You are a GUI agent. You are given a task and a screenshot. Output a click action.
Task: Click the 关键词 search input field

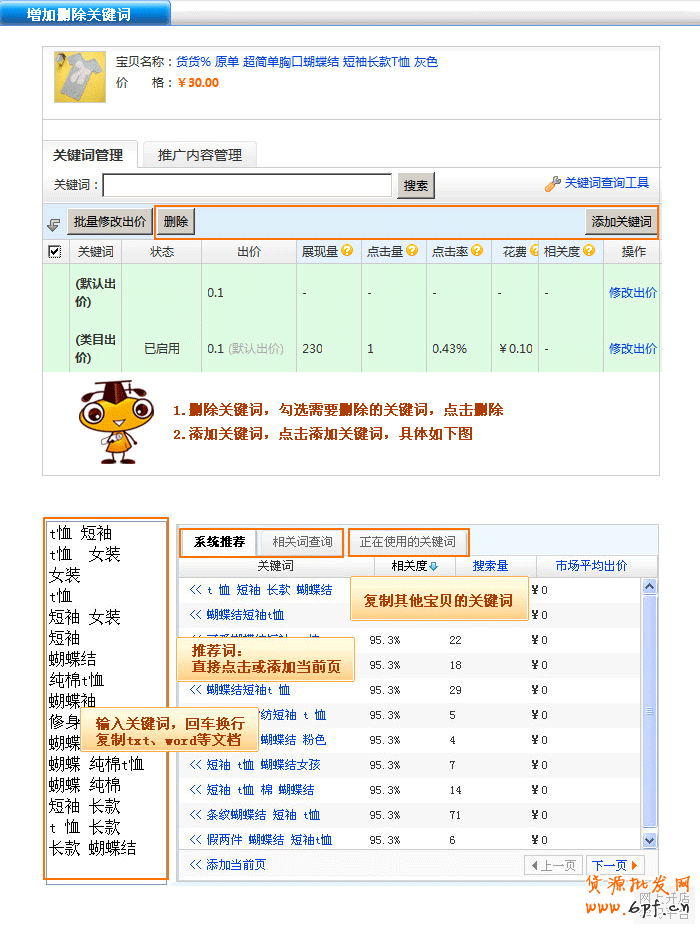coord(247,185)
